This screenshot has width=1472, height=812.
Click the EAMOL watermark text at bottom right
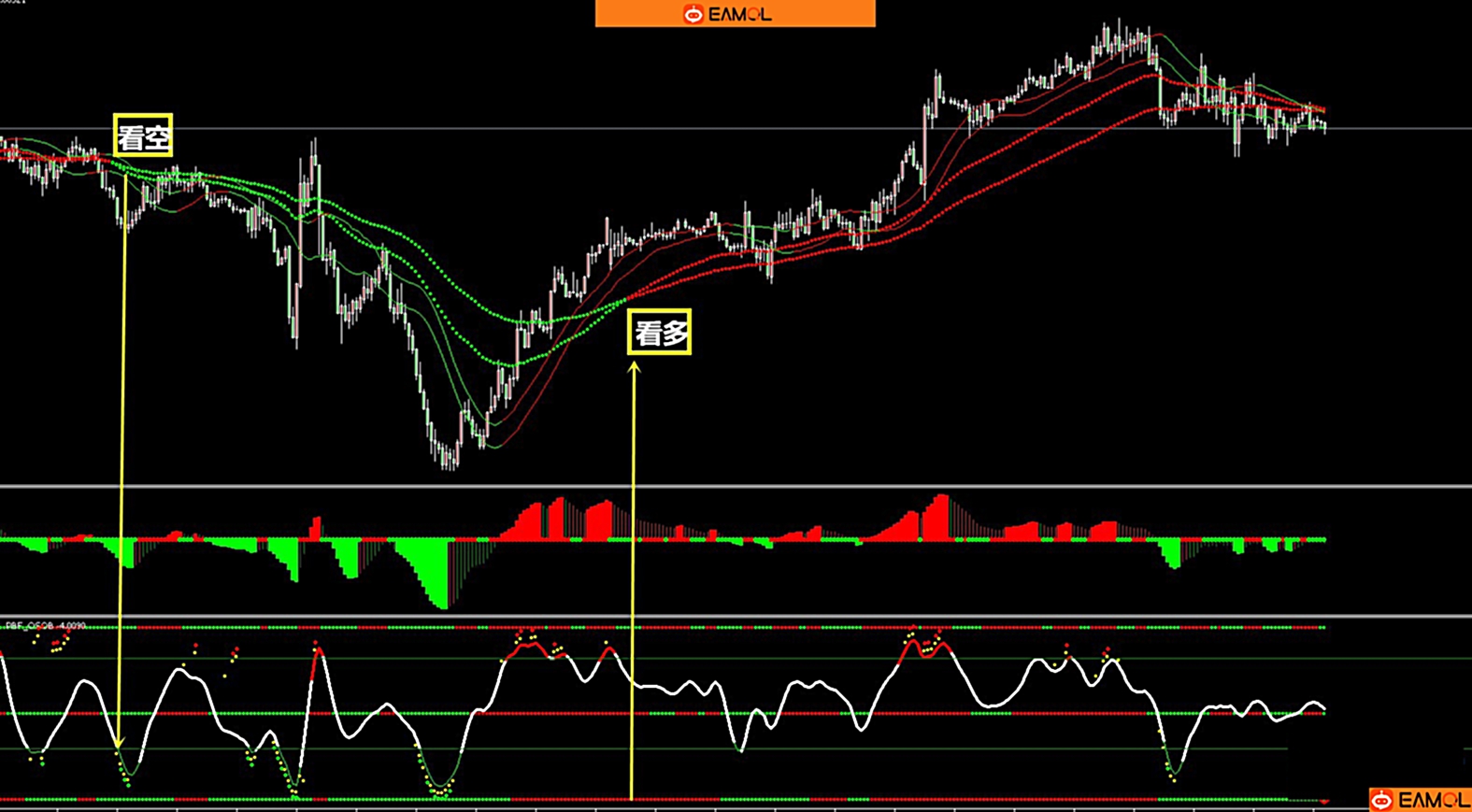click(x=1434, y=801)
